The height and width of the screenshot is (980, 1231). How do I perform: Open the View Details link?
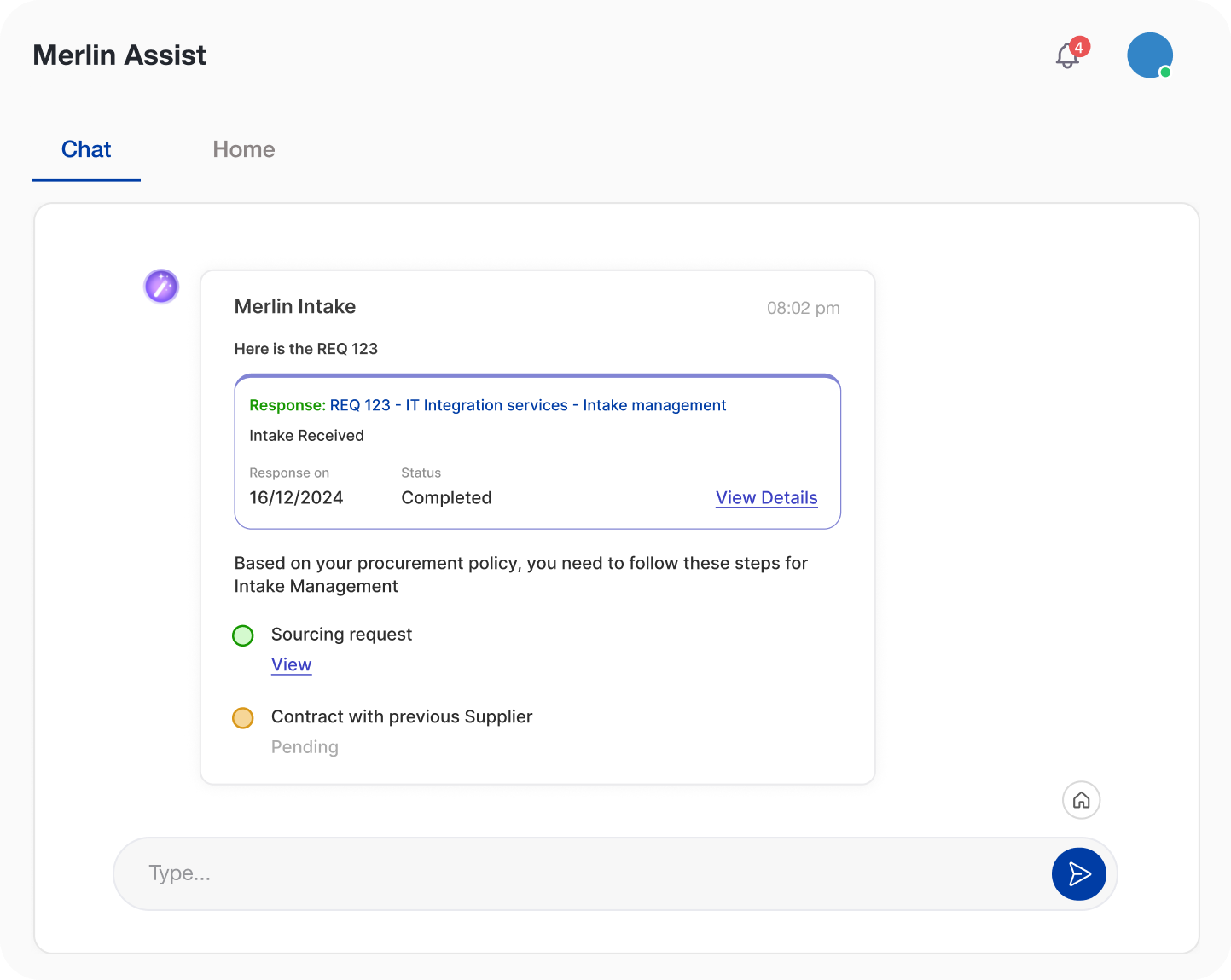point(766,498)
